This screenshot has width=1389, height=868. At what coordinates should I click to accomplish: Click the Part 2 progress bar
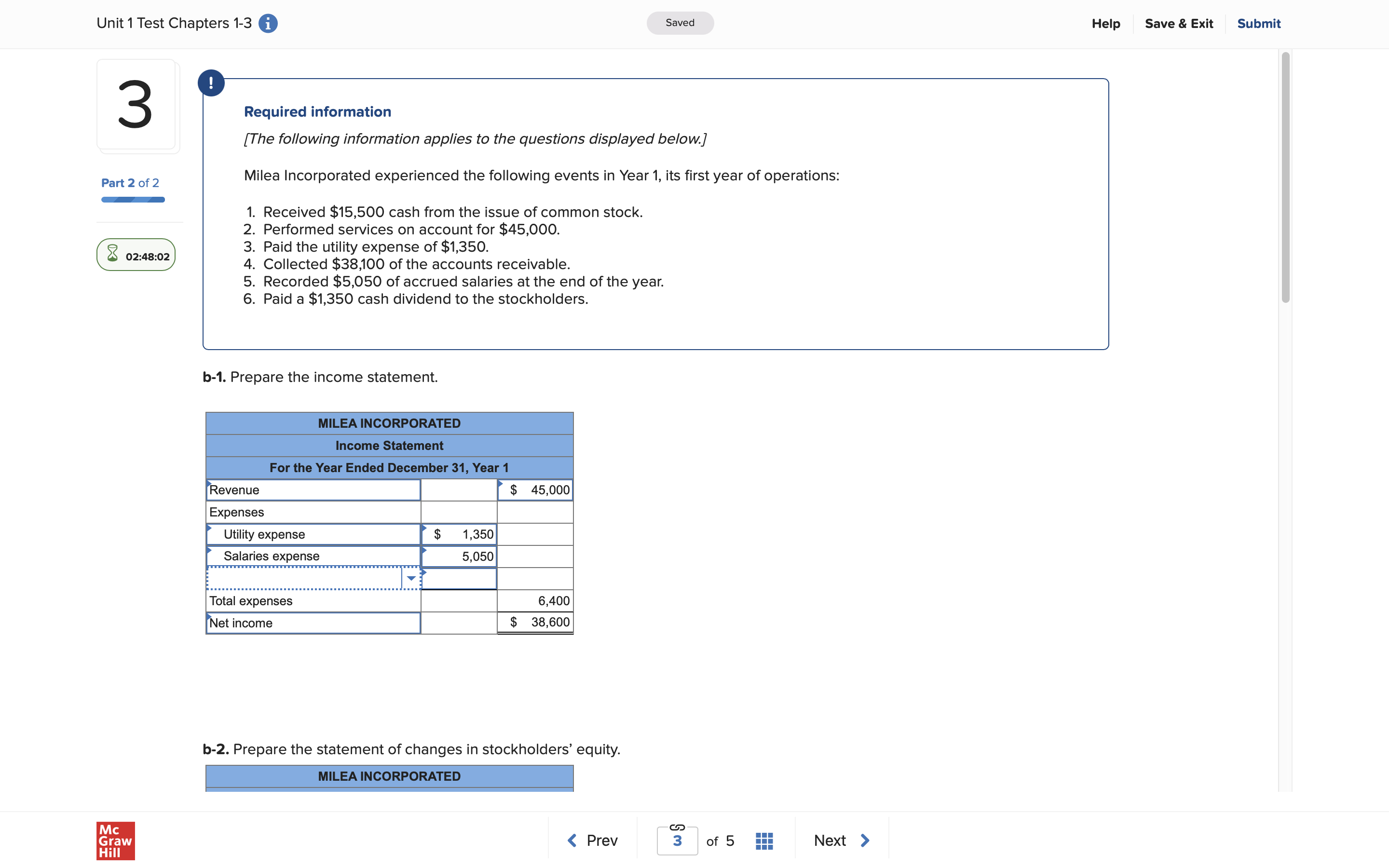pyautogui.click(x=133, y=199)
